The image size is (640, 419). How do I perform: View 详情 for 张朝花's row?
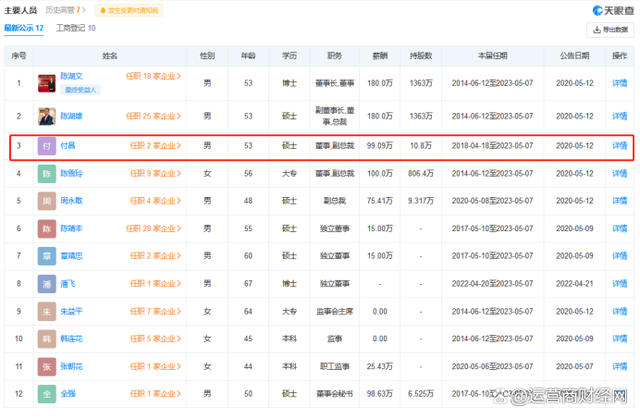(x=620, y=366)
